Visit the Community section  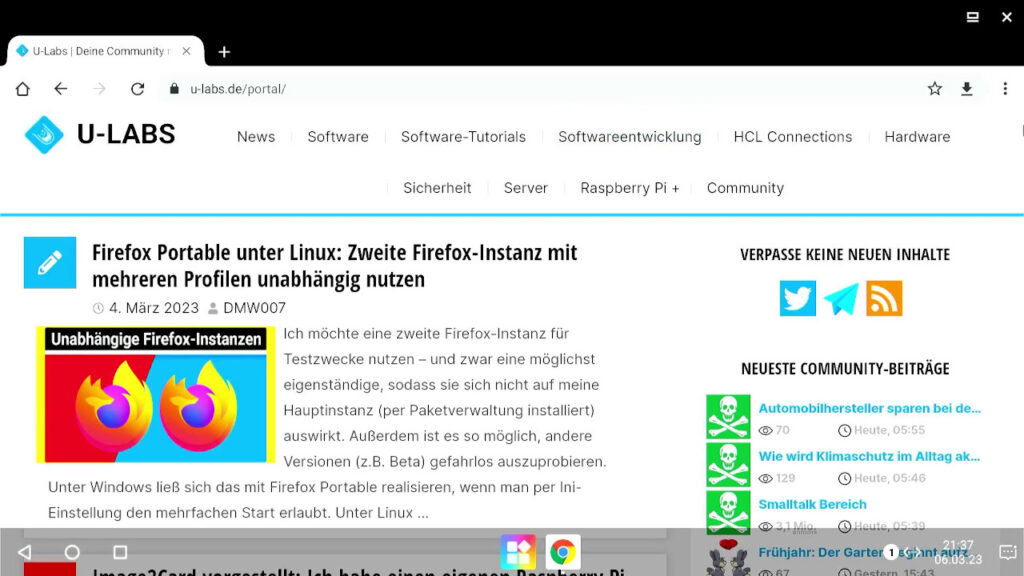point(745,188)
